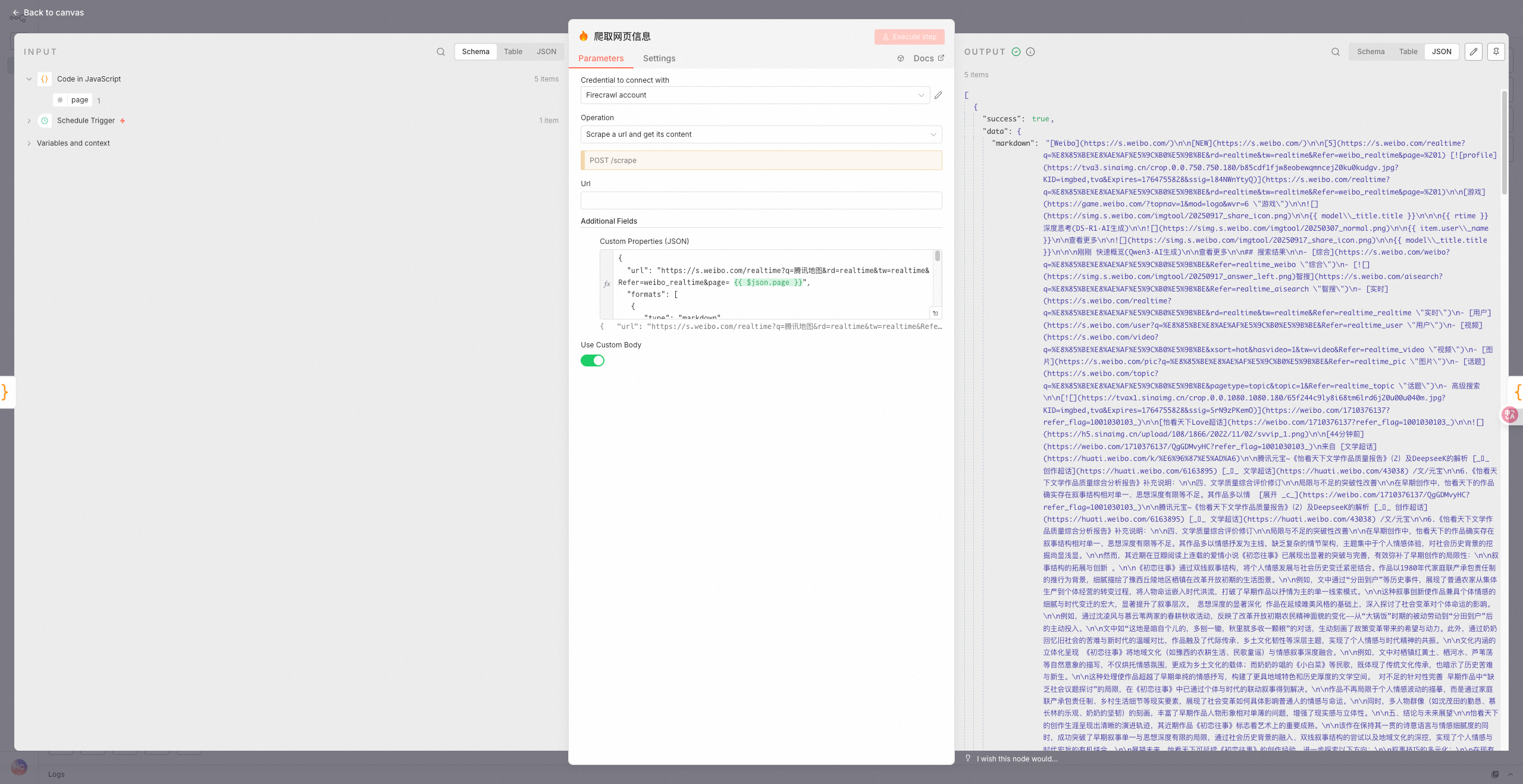Open the Docs link

[x=928, y=58]
